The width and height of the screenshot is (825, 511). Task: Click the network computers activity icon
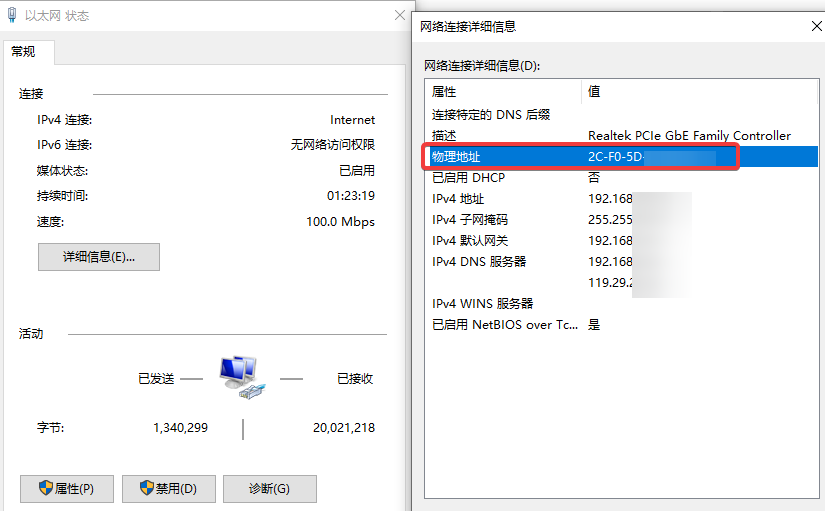click(x=243, y=377)
